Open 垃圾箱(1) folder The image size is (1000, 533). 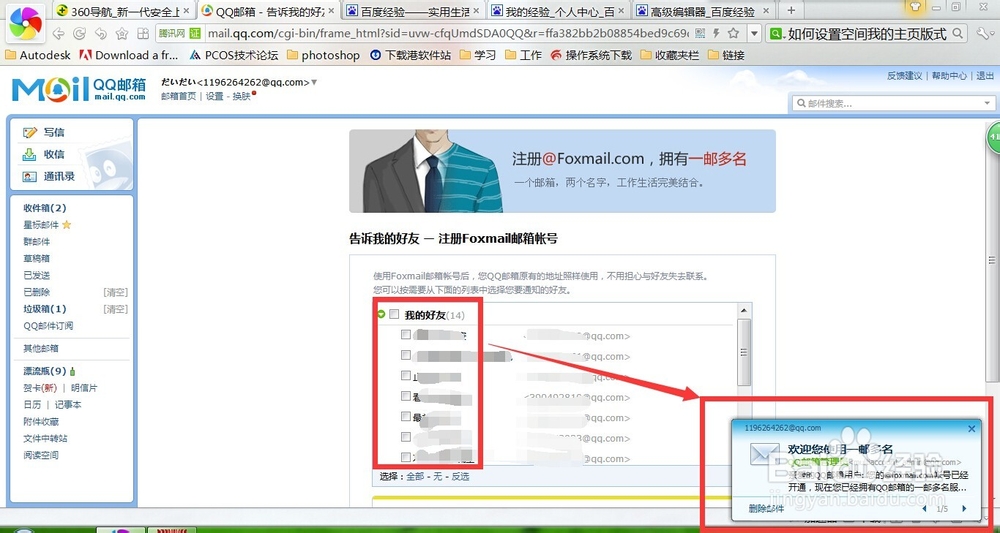(x=45, y=309)
